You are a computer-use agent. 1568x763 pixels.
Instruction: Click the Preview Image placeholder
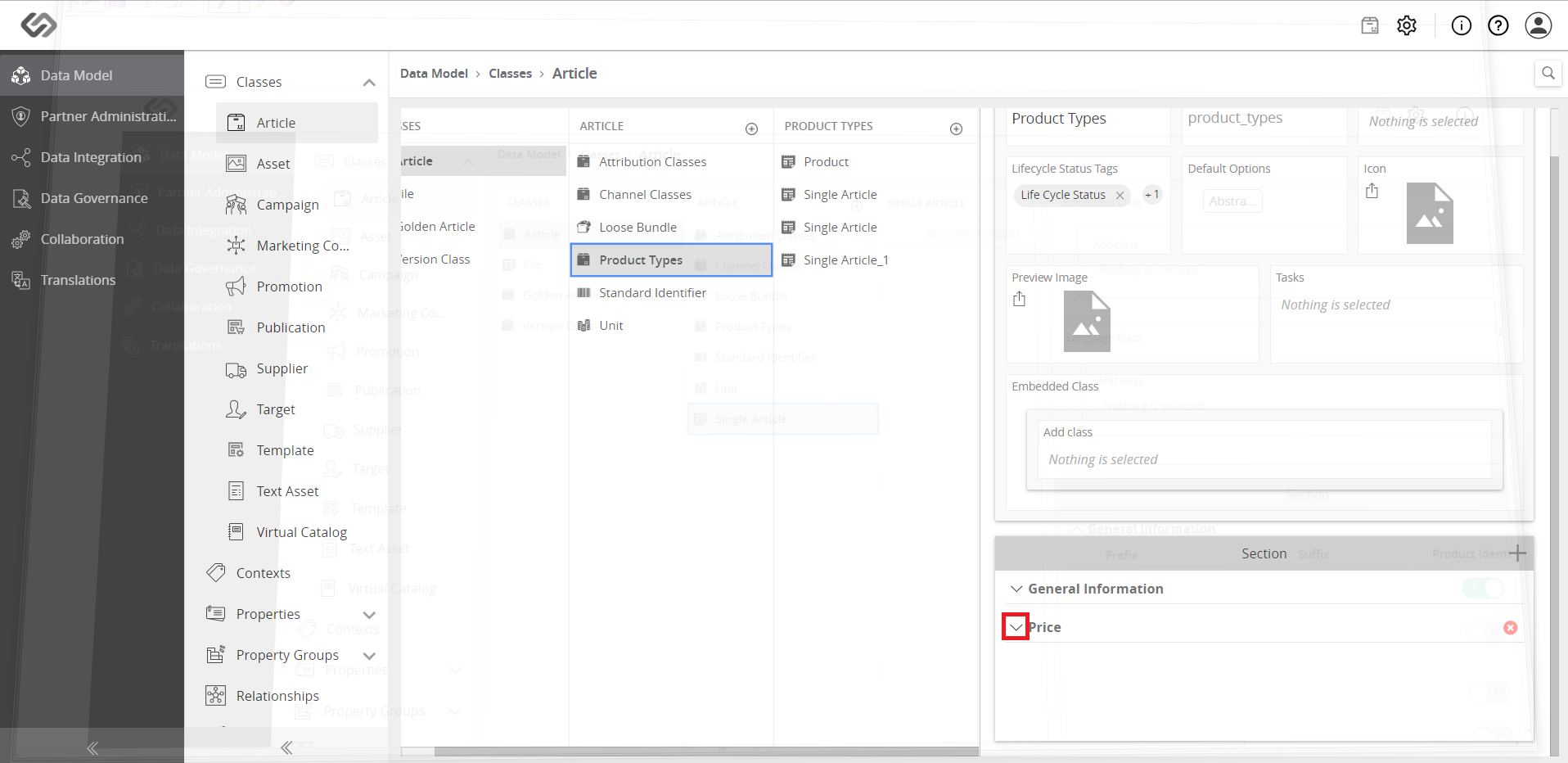tap(1087, 322)
